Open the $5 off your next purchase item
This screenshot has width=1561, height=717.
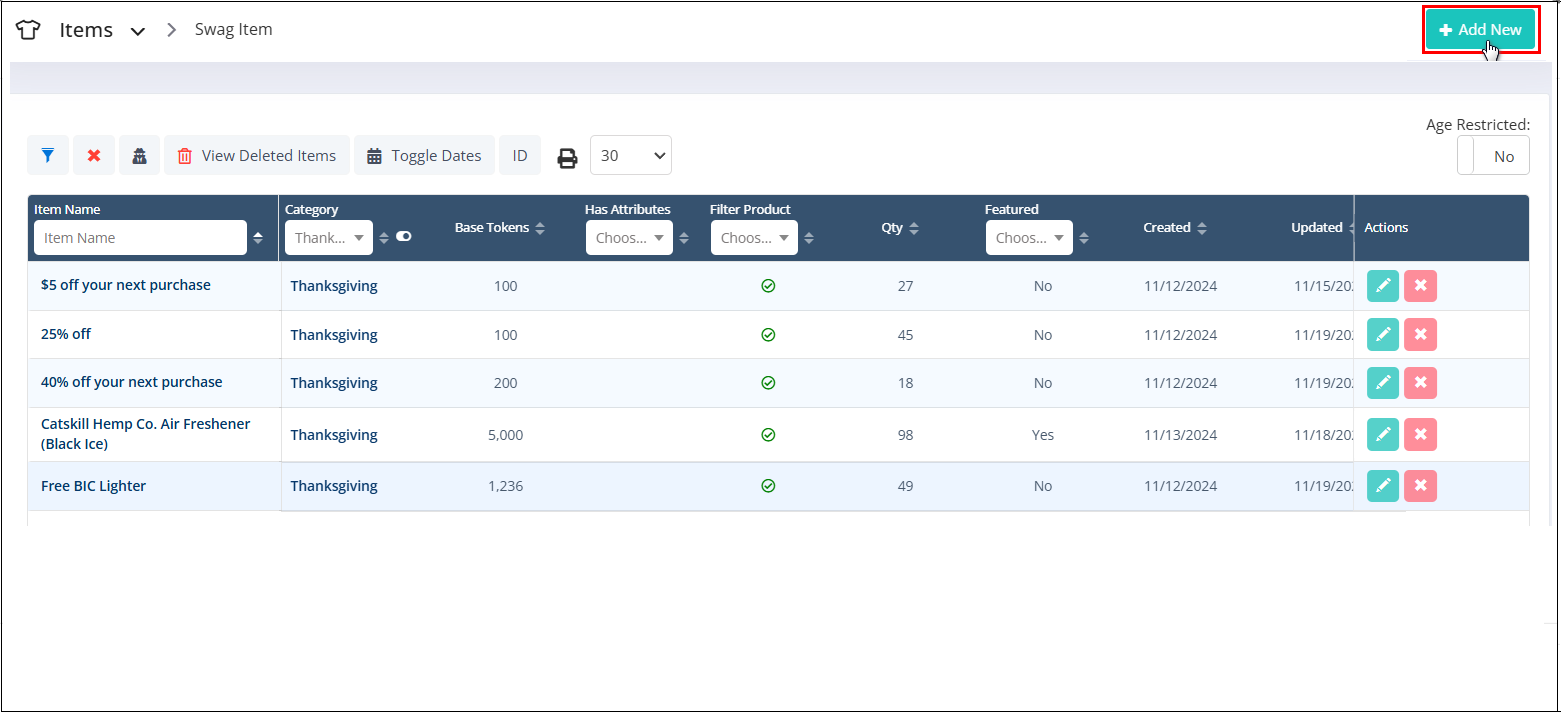coord(126,285)
